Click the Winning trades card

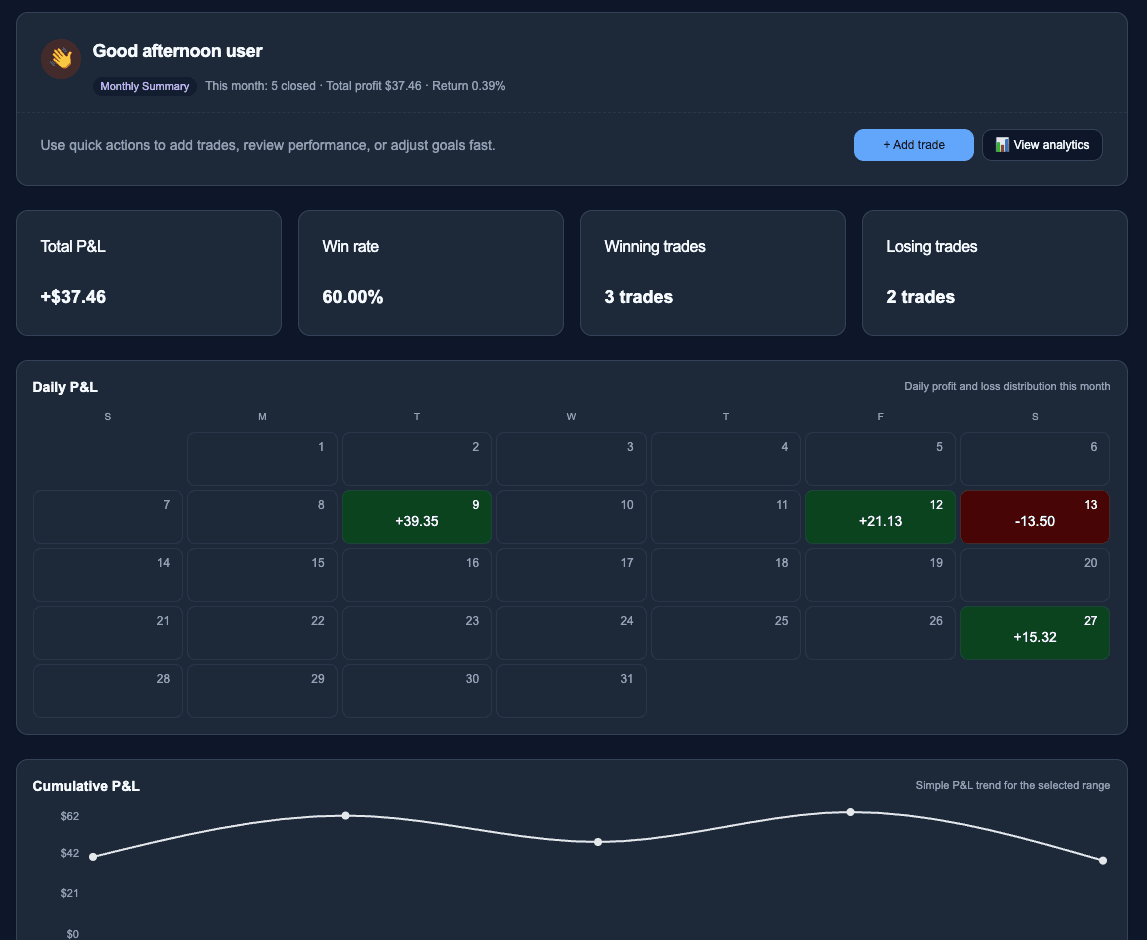(x=712, y=272)
